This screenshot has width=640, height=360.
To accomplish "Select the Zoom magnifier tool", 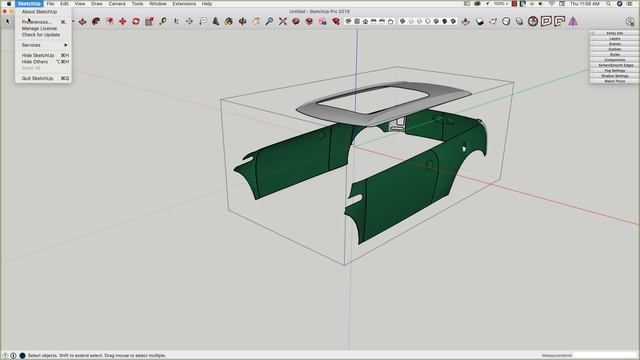I will tap(269, 21).
